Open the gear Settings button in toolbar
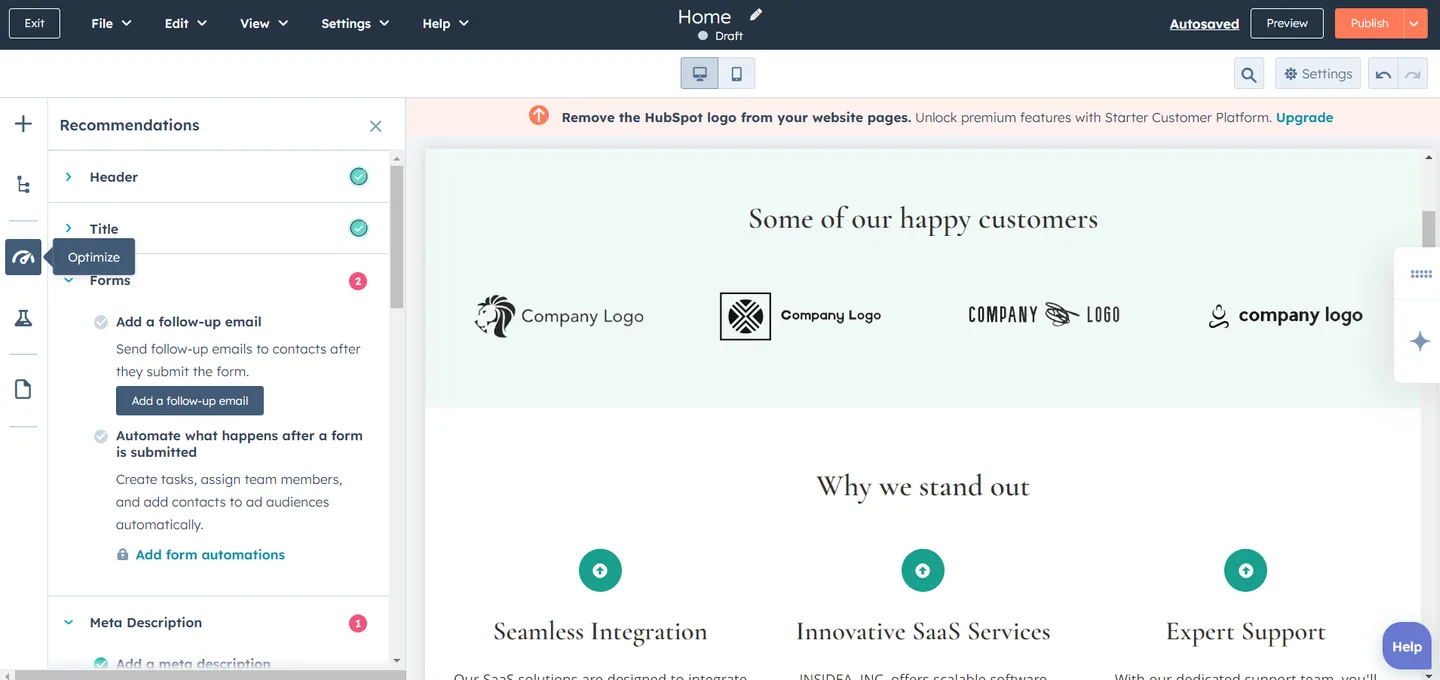Viewport: 1440px width, 680px height. pos(1318,74)
